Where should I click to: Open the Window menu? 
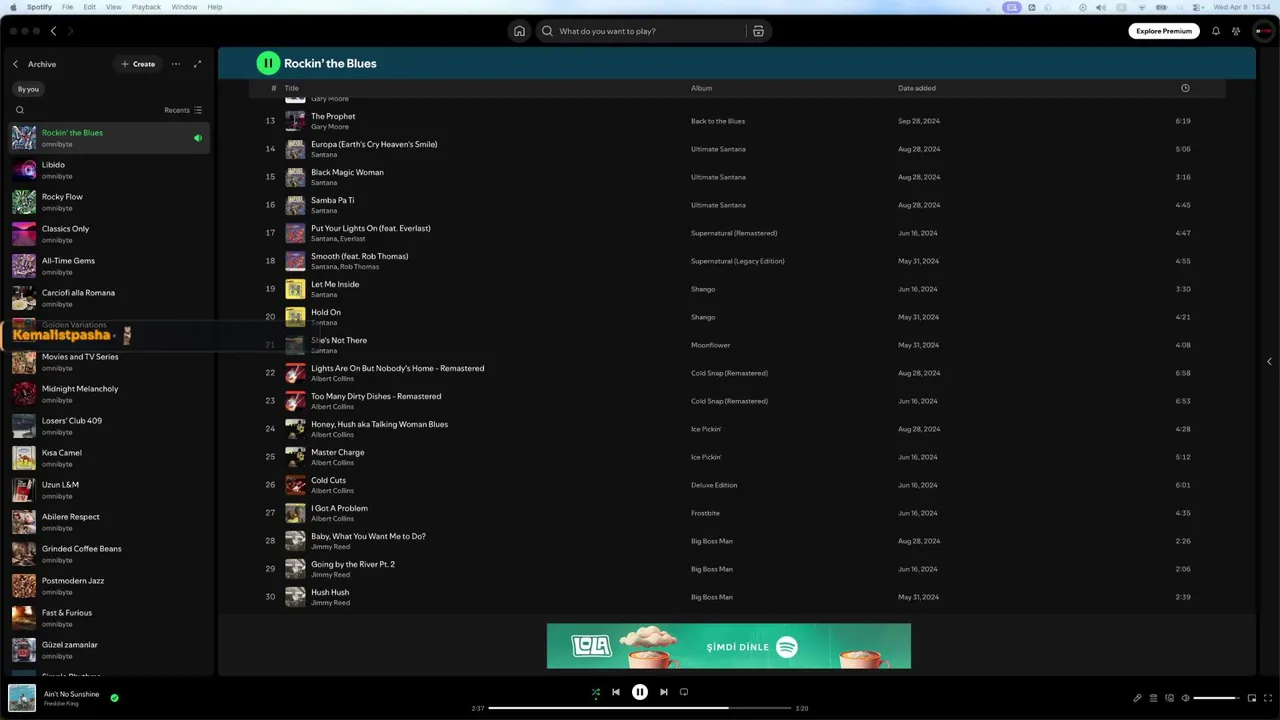pyautogui.click(x=184, y=7)
